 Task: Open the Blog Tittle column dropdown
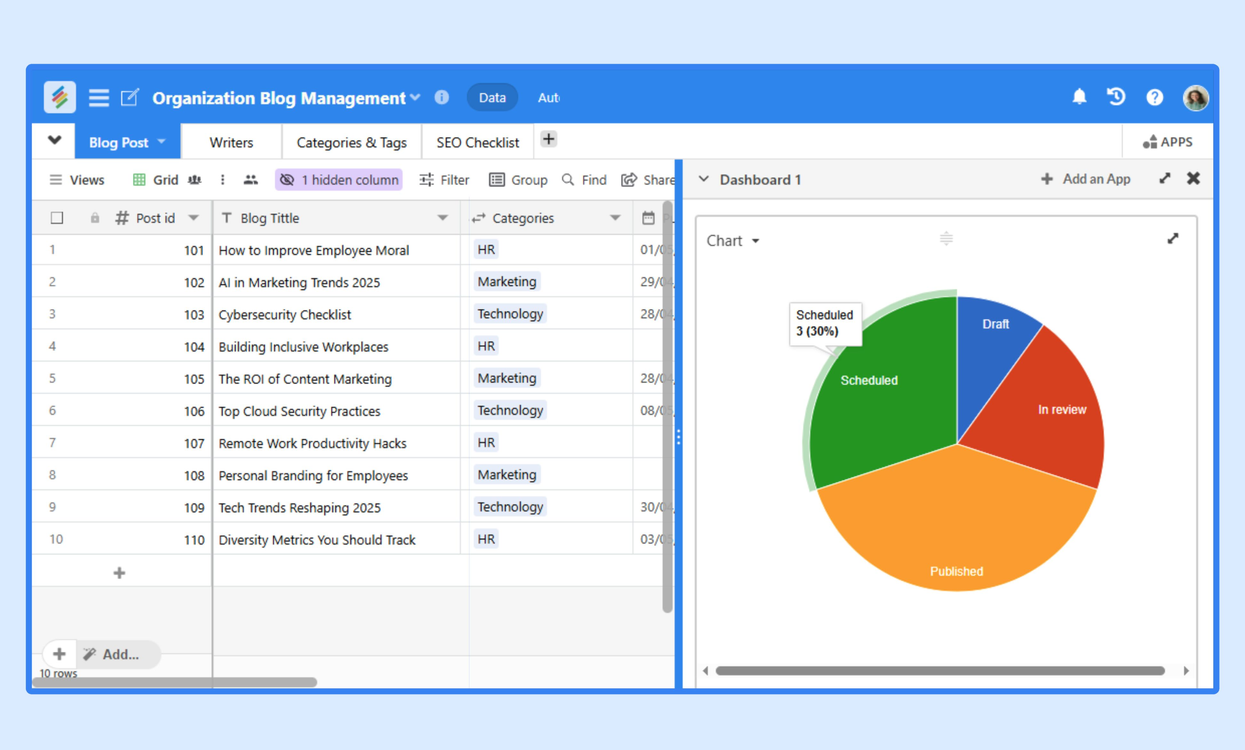click(443, 218)
